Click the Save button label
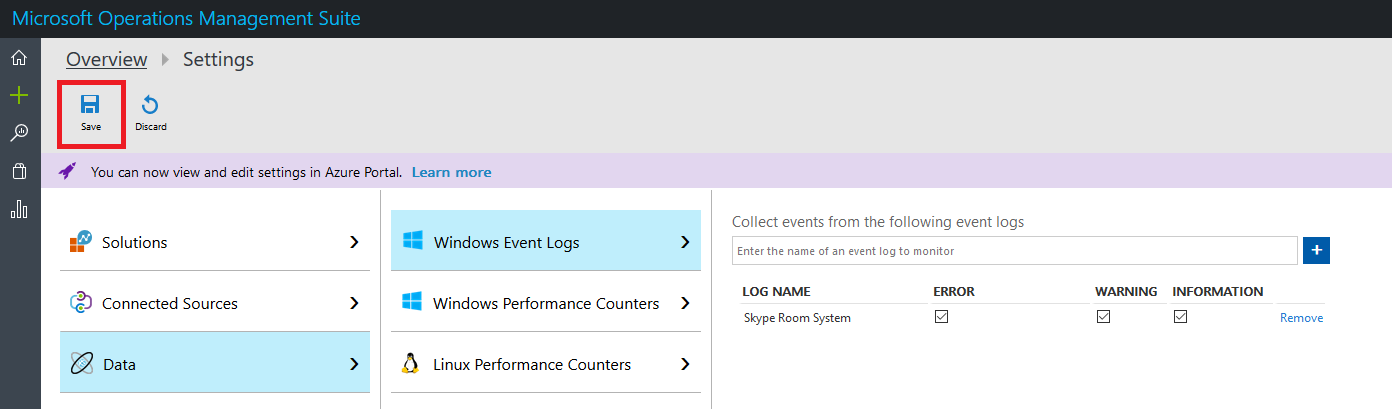The image size is (1392, 409). click(91, 127)
